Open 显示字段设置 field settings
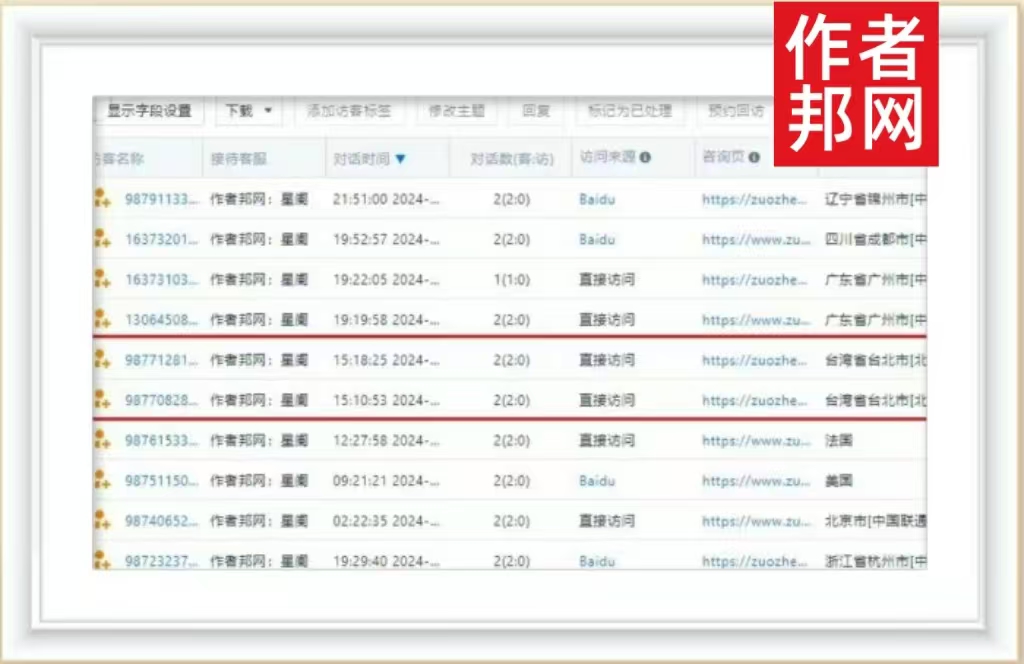 point(149,111)
